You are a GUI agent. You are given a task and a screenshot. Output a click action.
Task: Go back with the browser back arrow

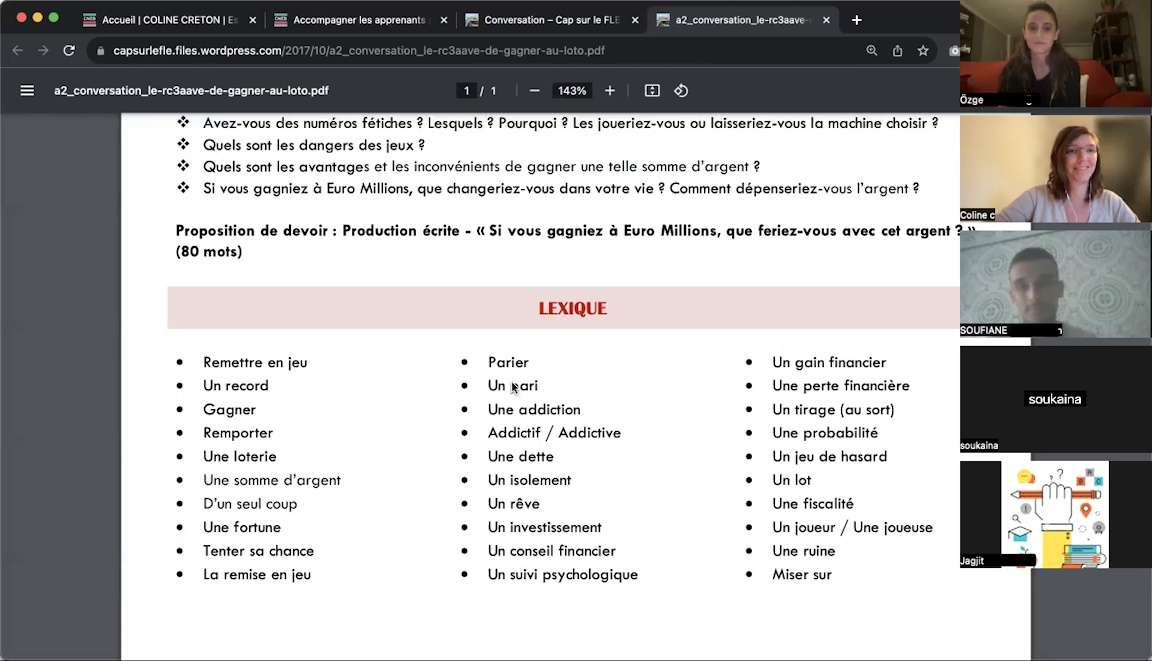click(18, 51)
